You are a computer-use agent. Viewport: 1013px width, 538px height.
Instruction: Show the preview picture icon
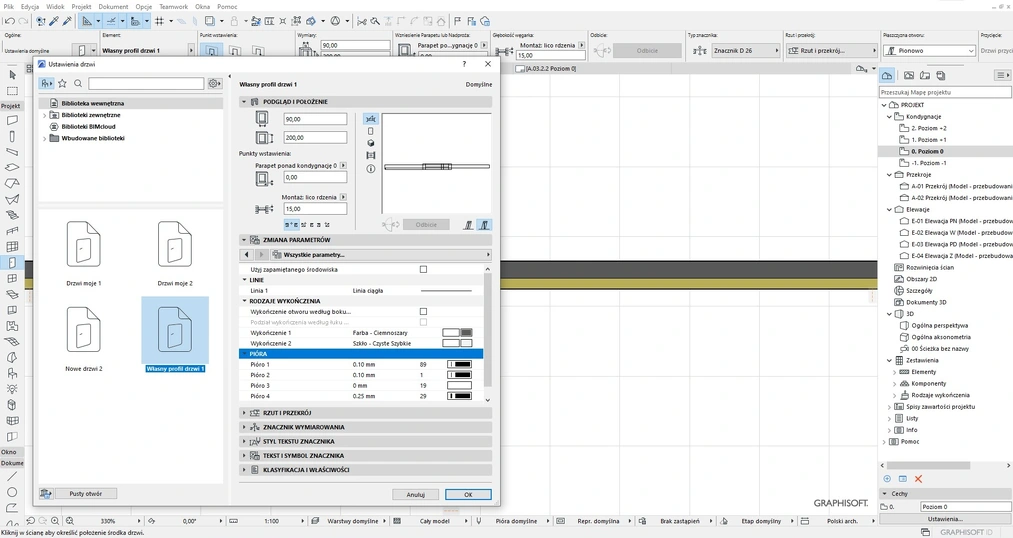pos(371,156)
